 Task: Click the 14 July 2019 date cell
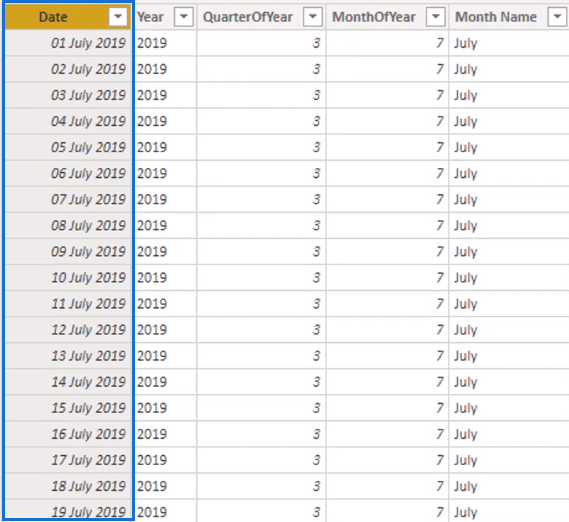tap(68, 382)
